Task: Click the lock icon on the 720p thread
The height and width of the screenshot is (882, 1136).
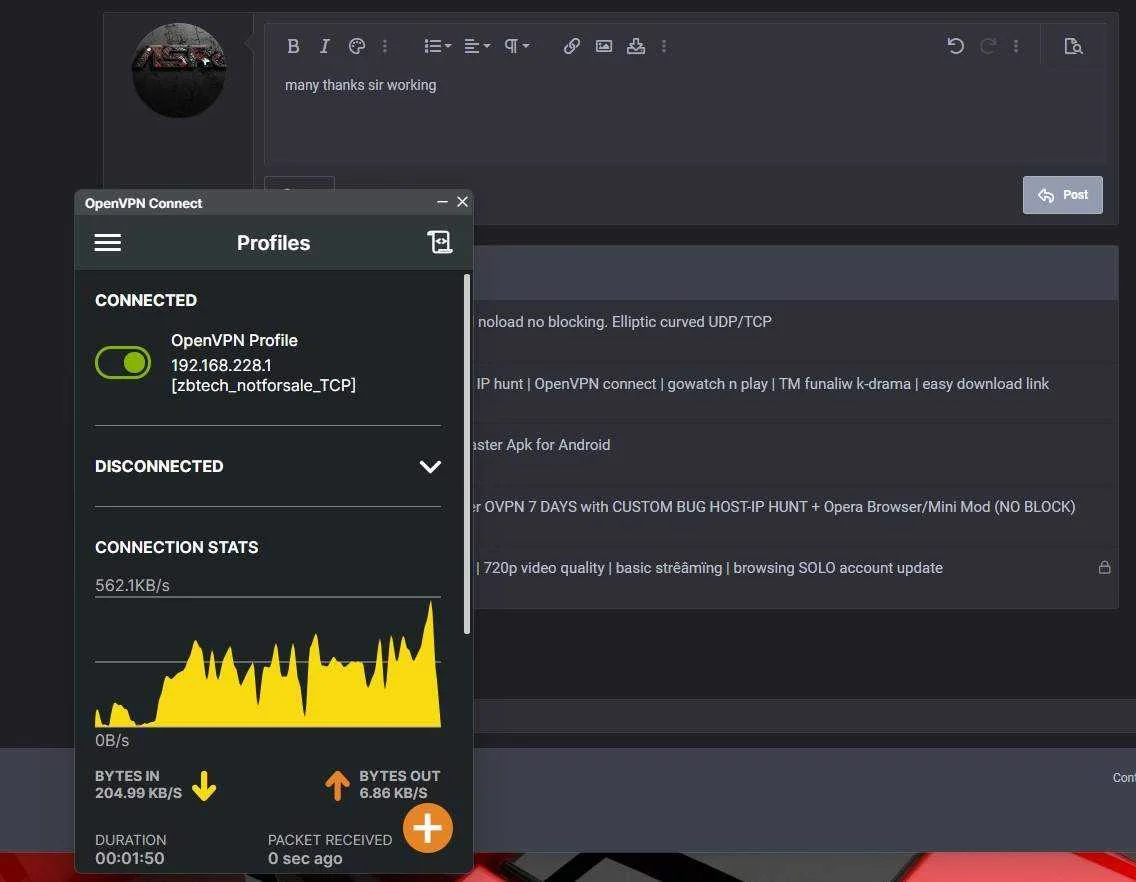Action: point(1104,567)
